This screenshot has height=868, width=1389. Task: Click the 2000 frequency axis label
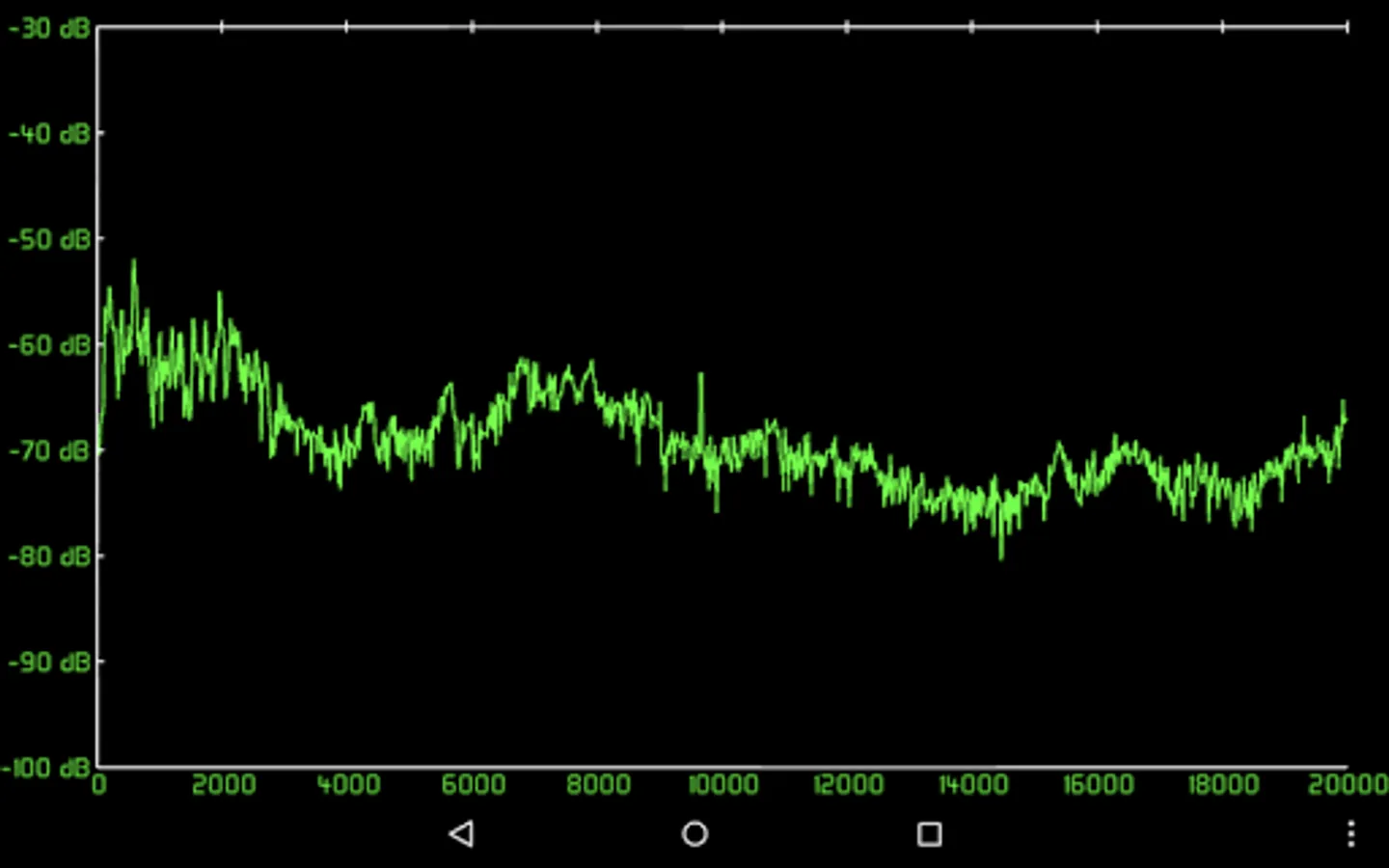[x=224, y=784]
